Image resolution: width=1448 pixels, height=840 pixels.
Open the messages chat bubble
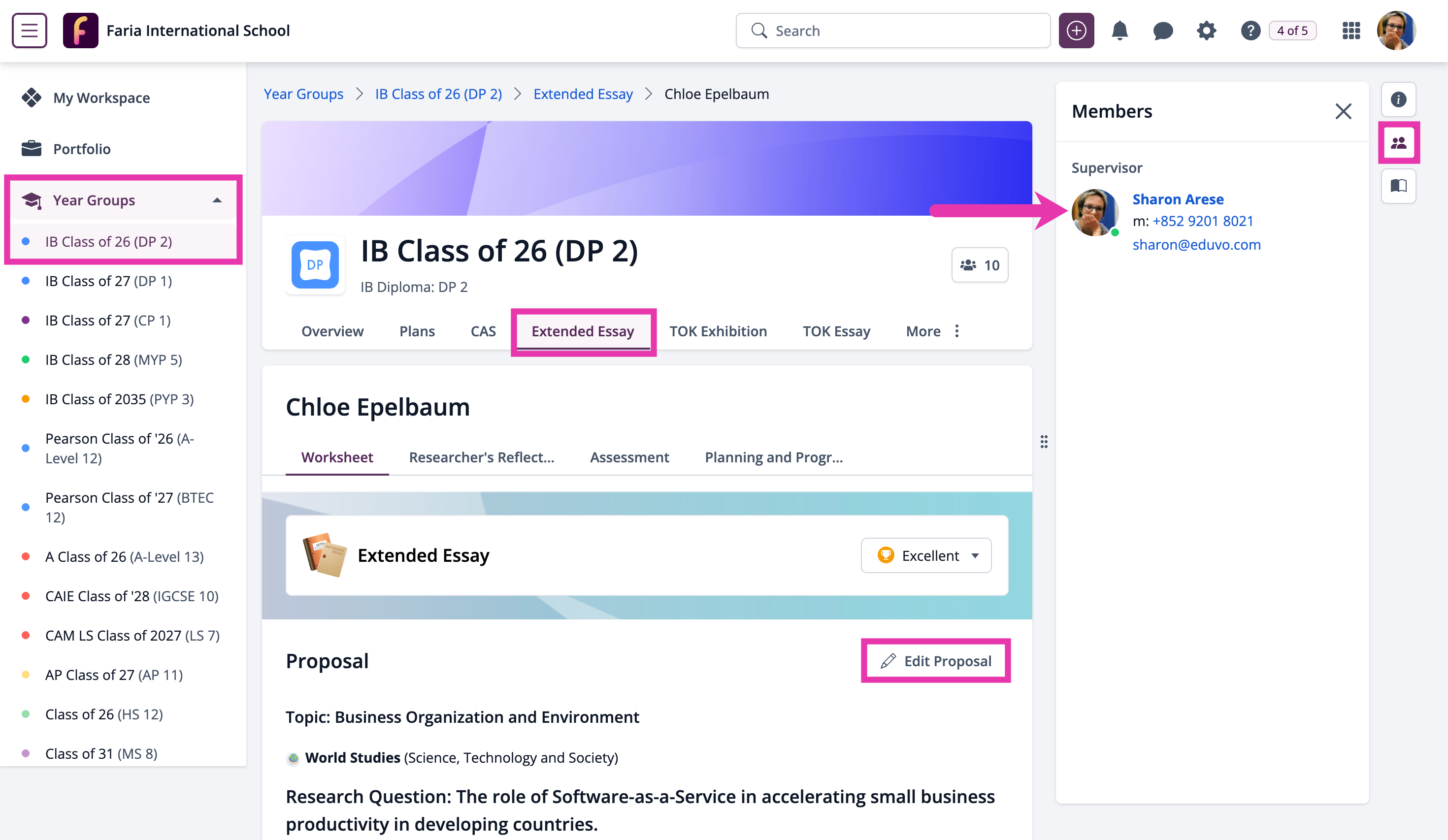[1163, 31]
